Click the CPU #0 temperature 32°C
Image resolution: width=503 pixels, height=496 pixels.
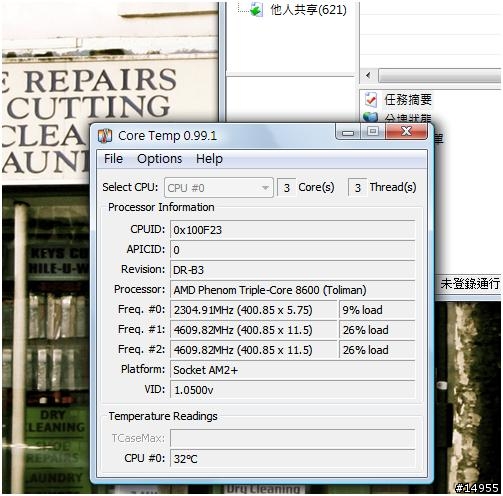(292, 459)
